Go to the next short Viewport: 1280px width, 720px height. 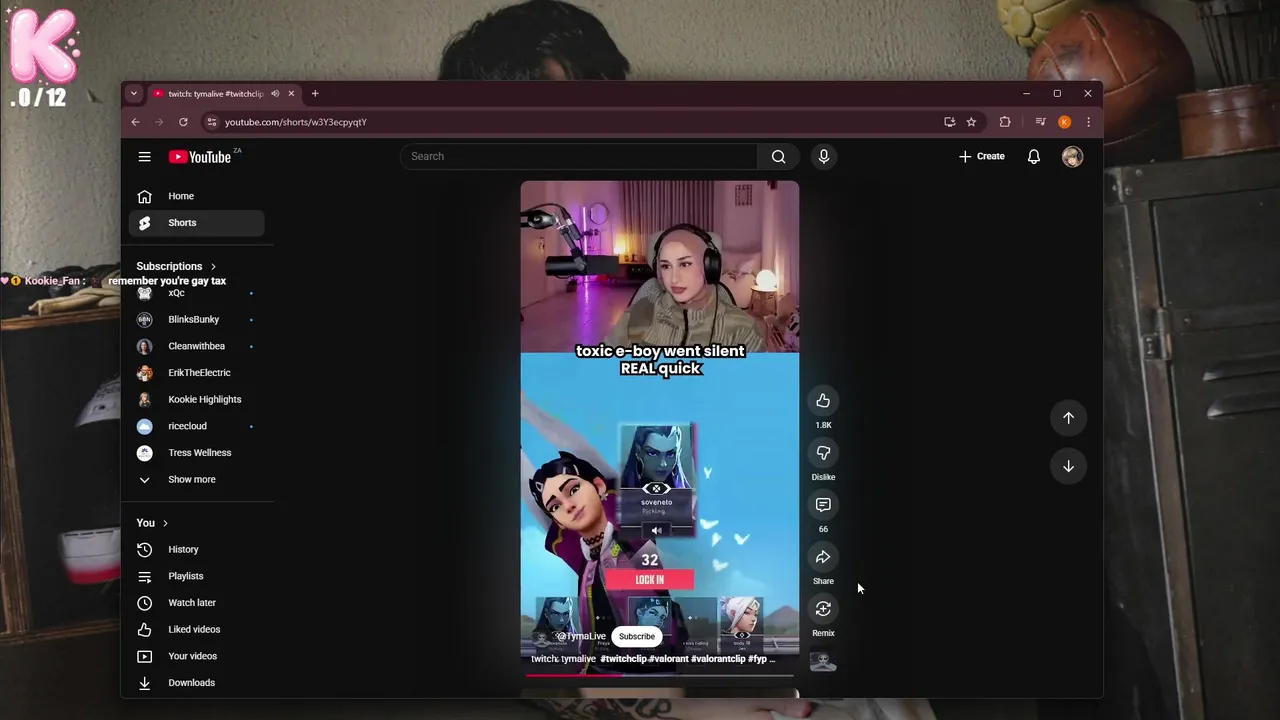pos(1068,466)
